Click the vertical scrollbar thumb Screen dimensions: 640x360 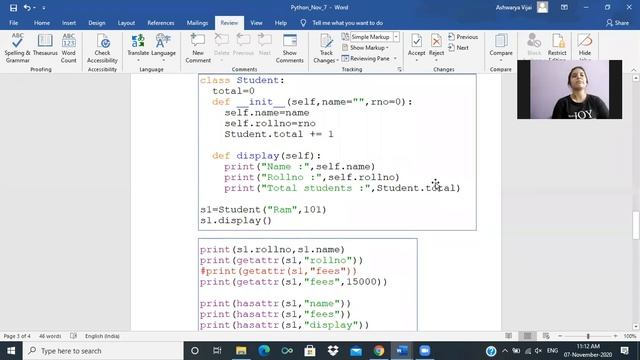636,225
